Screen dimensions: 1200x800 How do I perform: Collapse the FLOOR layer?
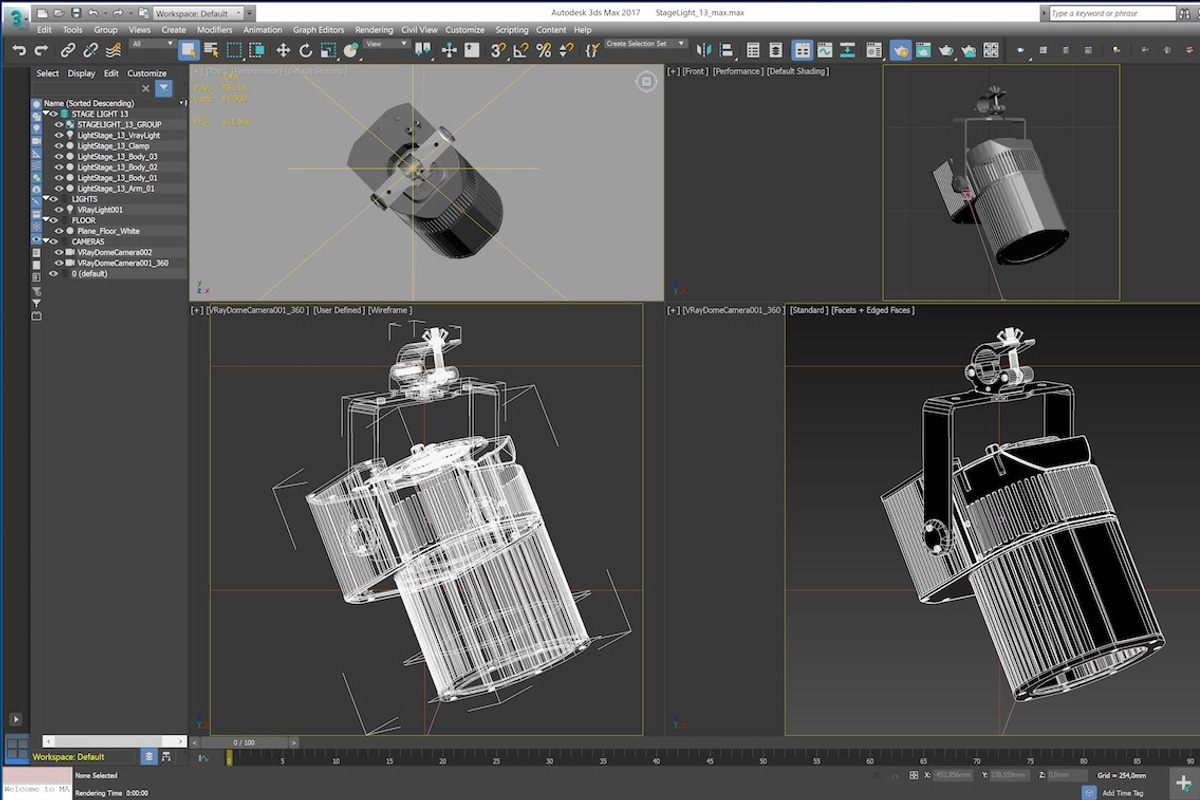(45, 220)
